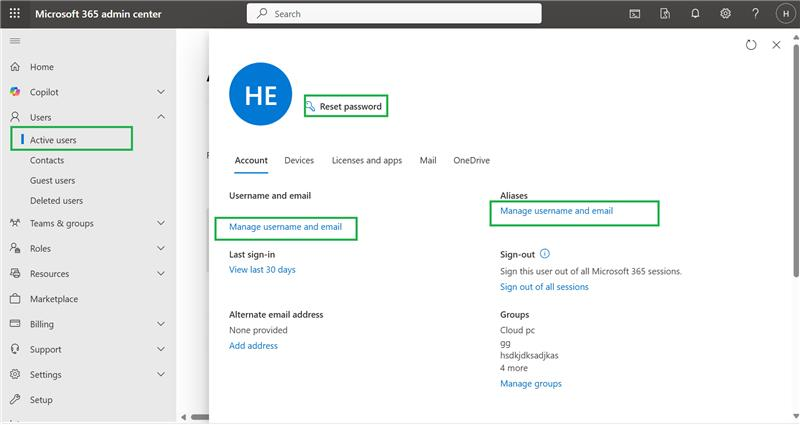Close the user details panel

(776, 45)
